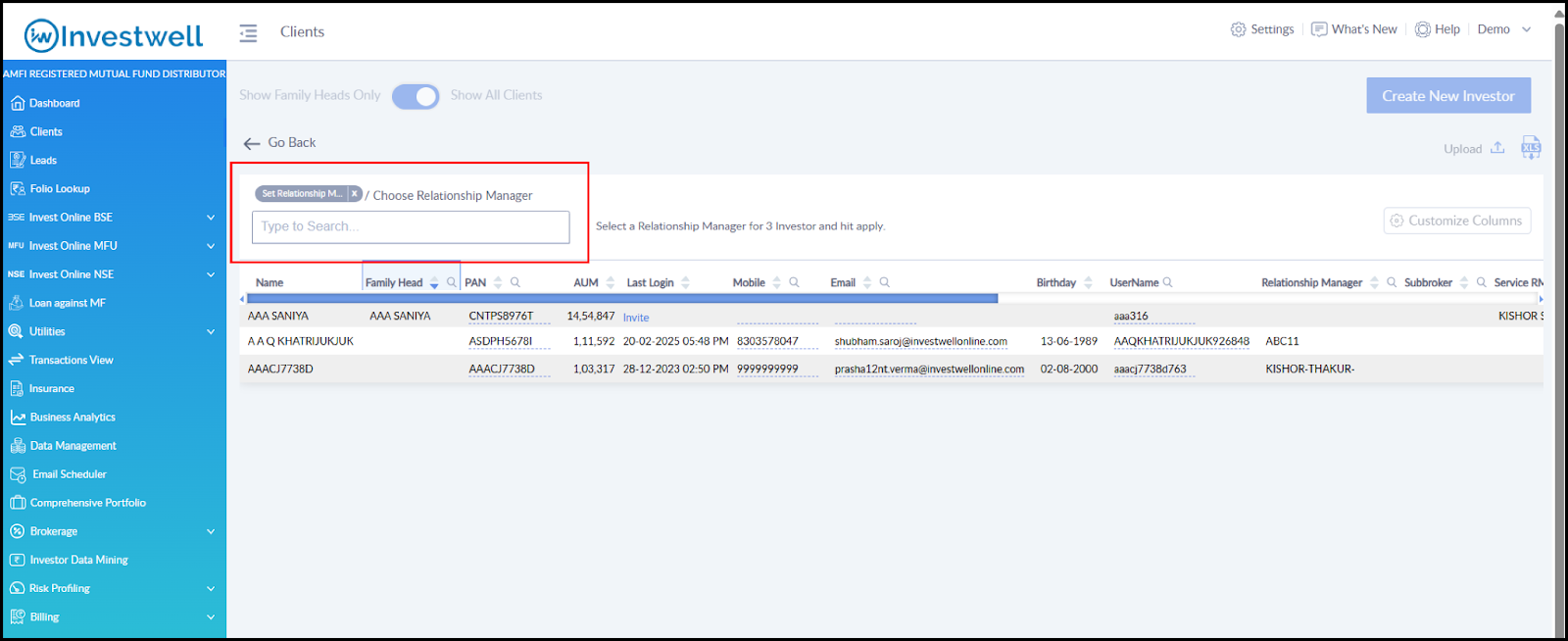Go back using the arrow icon
This screenshot has height=641, width=1568.
tap(252, 143)
